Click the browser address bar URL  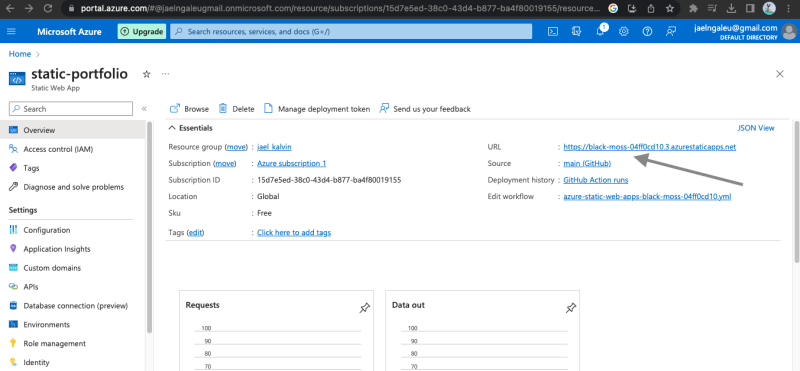(340, 8)
